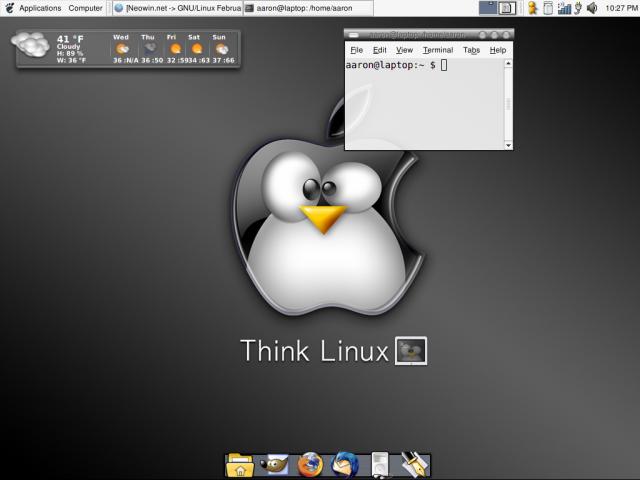640x480 pixels.
Task: Open the terminal File menu
Action: click(x=356, y=50)
